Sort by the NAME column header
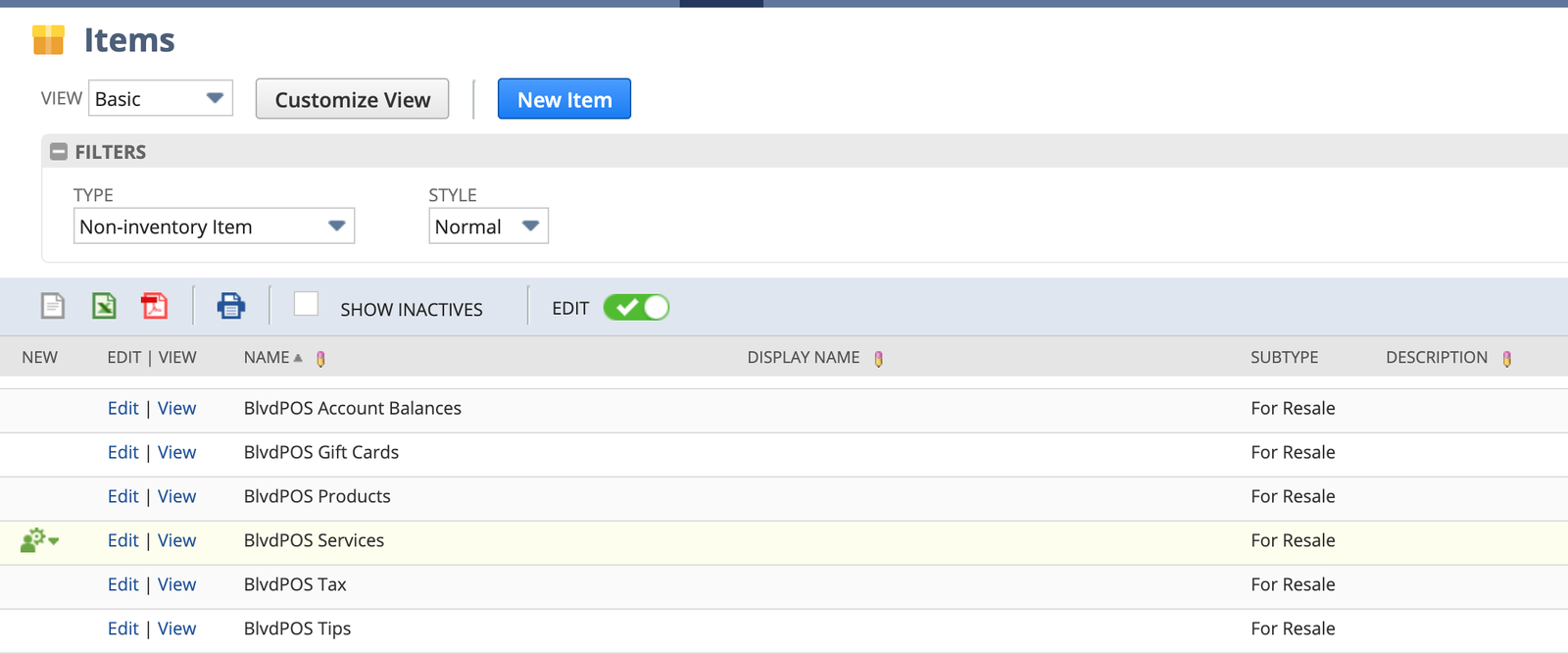Viewport: 1568px width, 654px height. click(267, 358)
